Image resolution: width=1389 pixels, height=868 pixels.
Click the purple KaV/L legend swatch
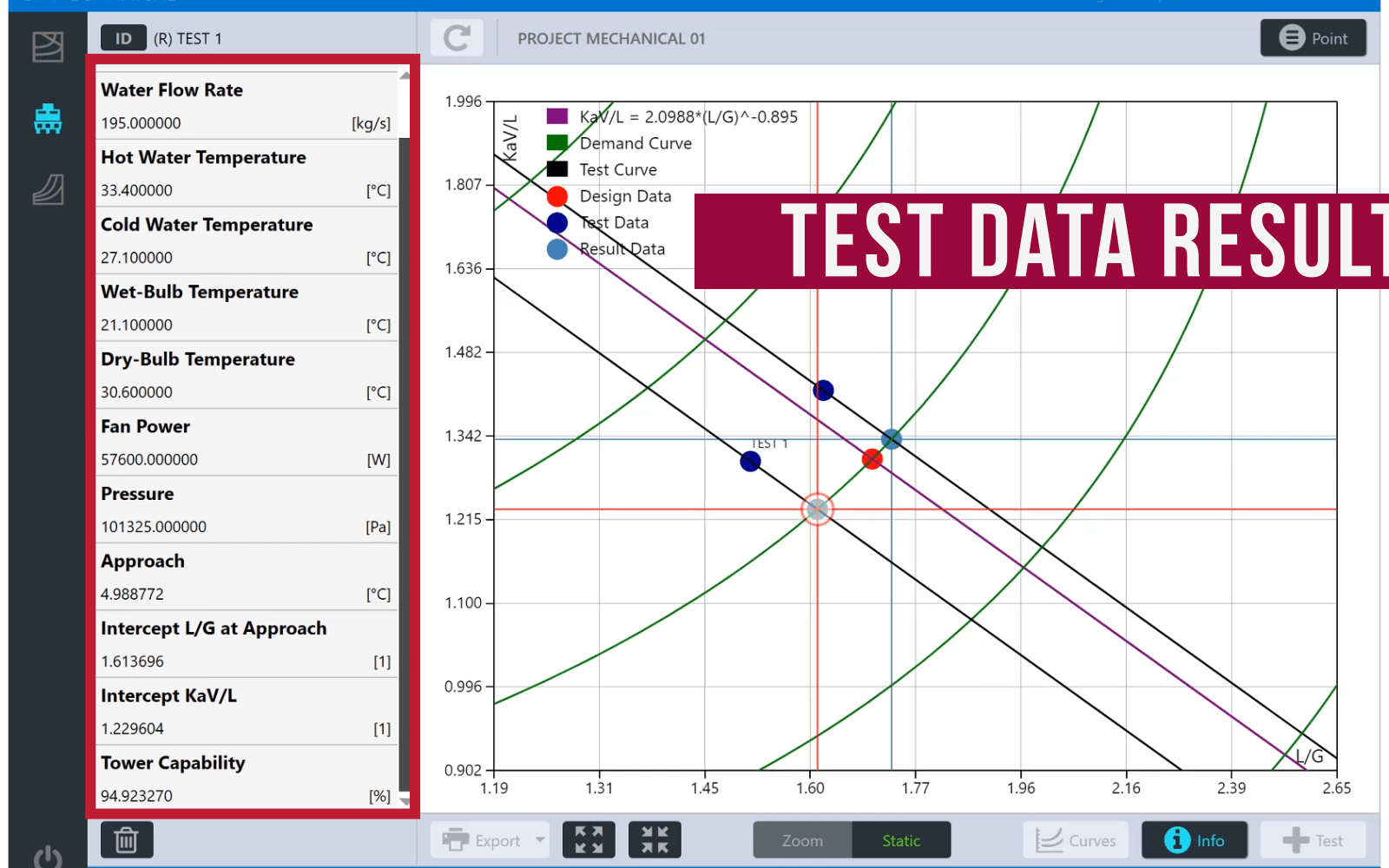tap(557, 116)
